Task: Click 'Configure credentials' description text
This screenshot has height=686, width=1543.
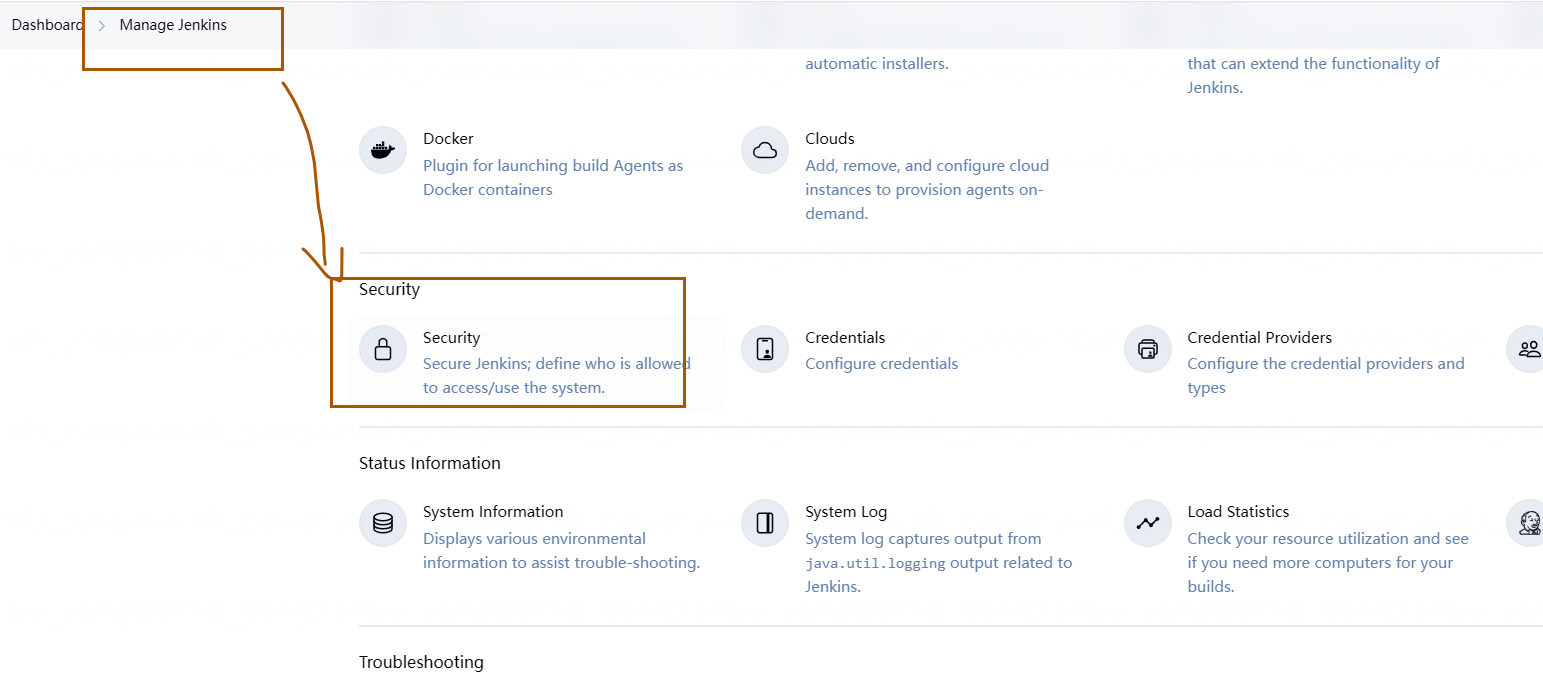Action: pos(881,363)
